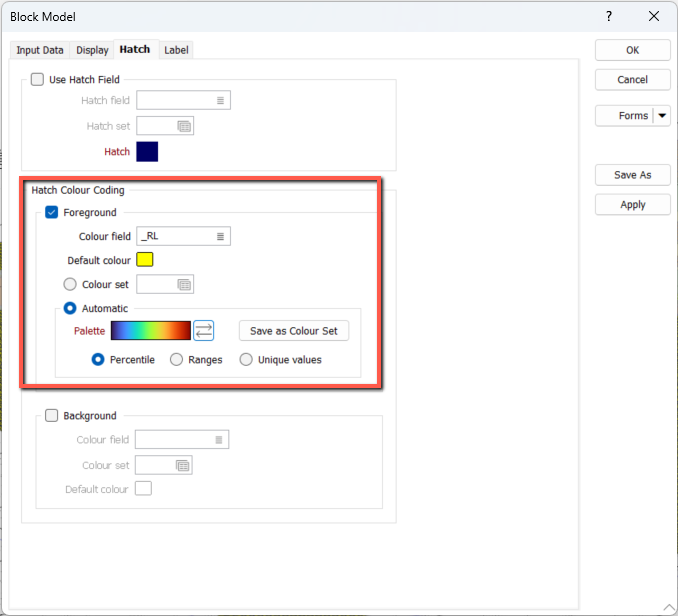Click the reverse palette arrows icon
The image size is (678, 616).
click(x=204, y=331)
